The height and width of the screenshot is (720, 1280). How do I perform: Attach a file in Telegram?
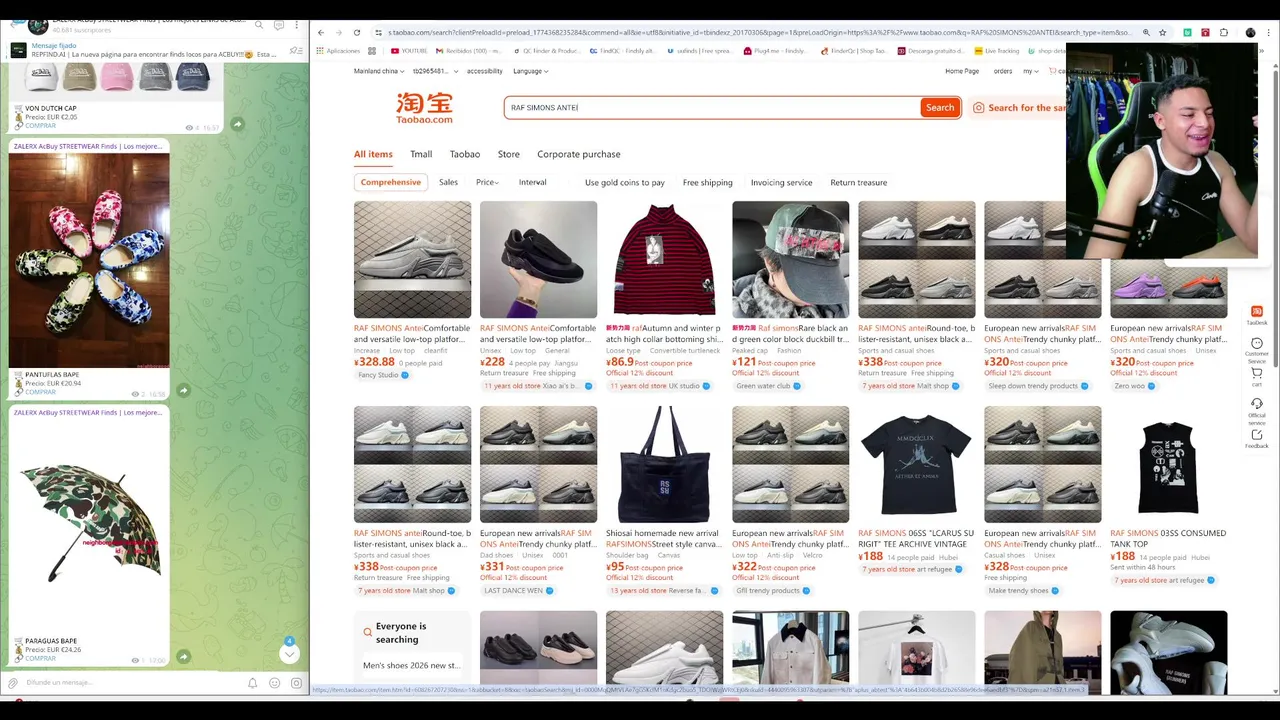13,683
